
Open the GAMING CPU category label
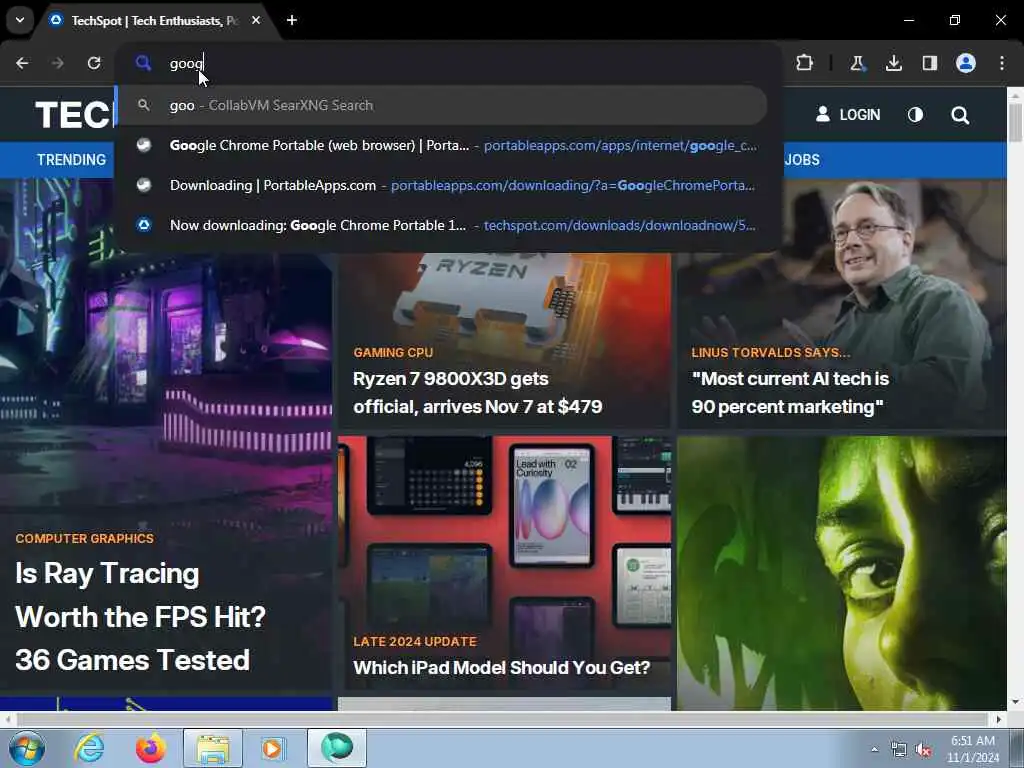[393, 353]
